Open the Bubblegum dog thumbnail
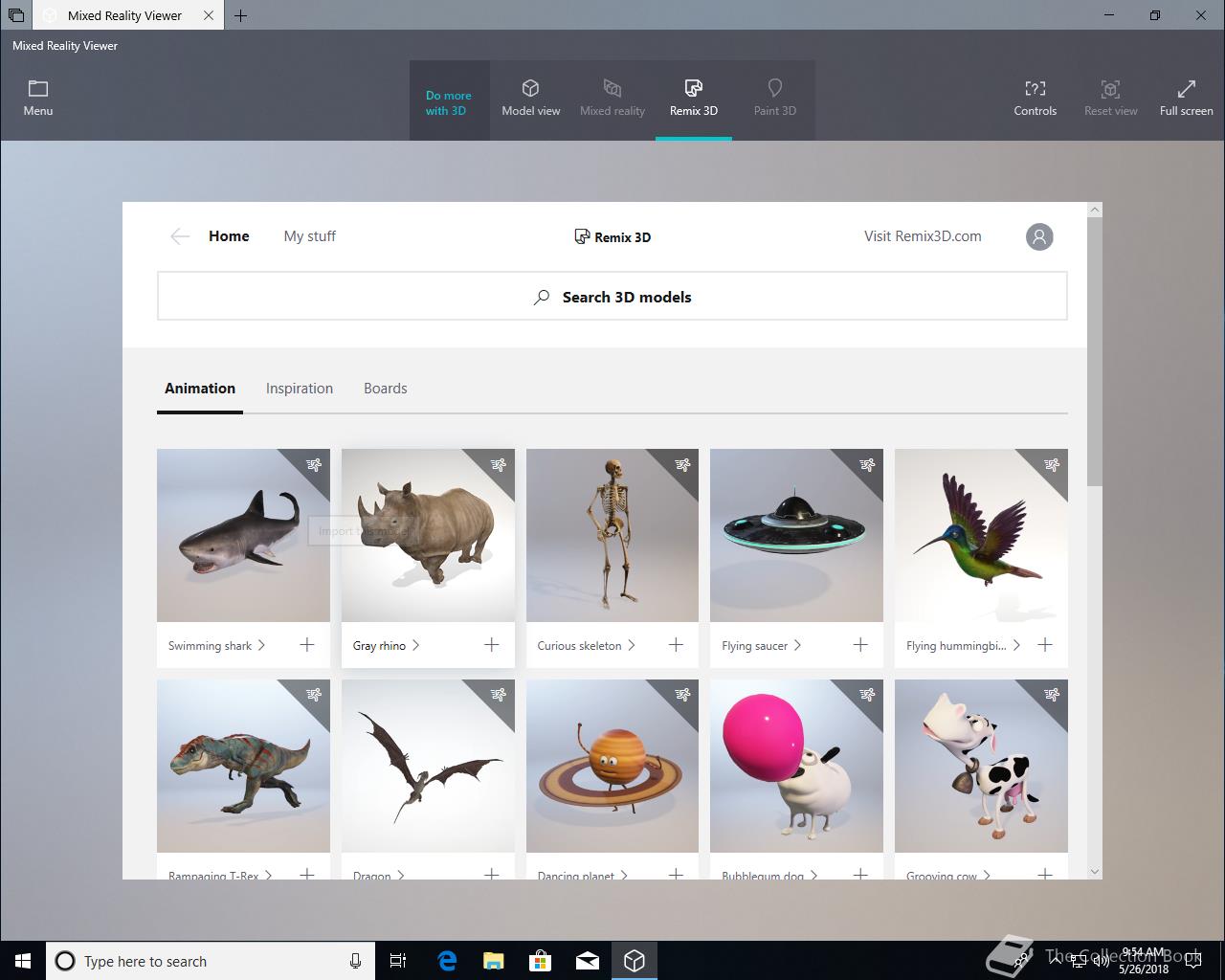Viewport: 1225px width, 980px height. [x=796, y=766]
